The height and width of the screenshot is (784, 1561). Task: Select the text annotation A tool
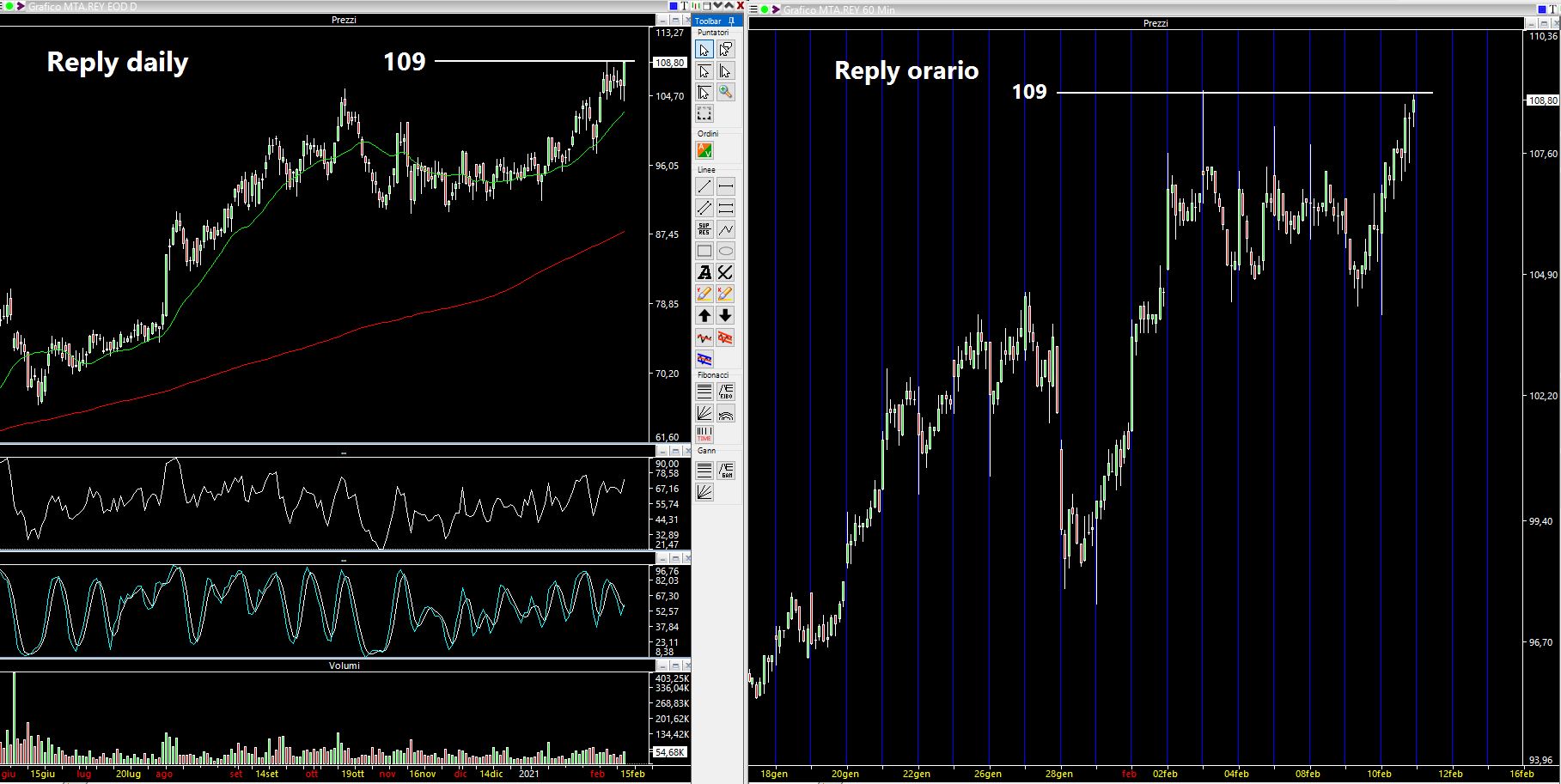[704, 272]
